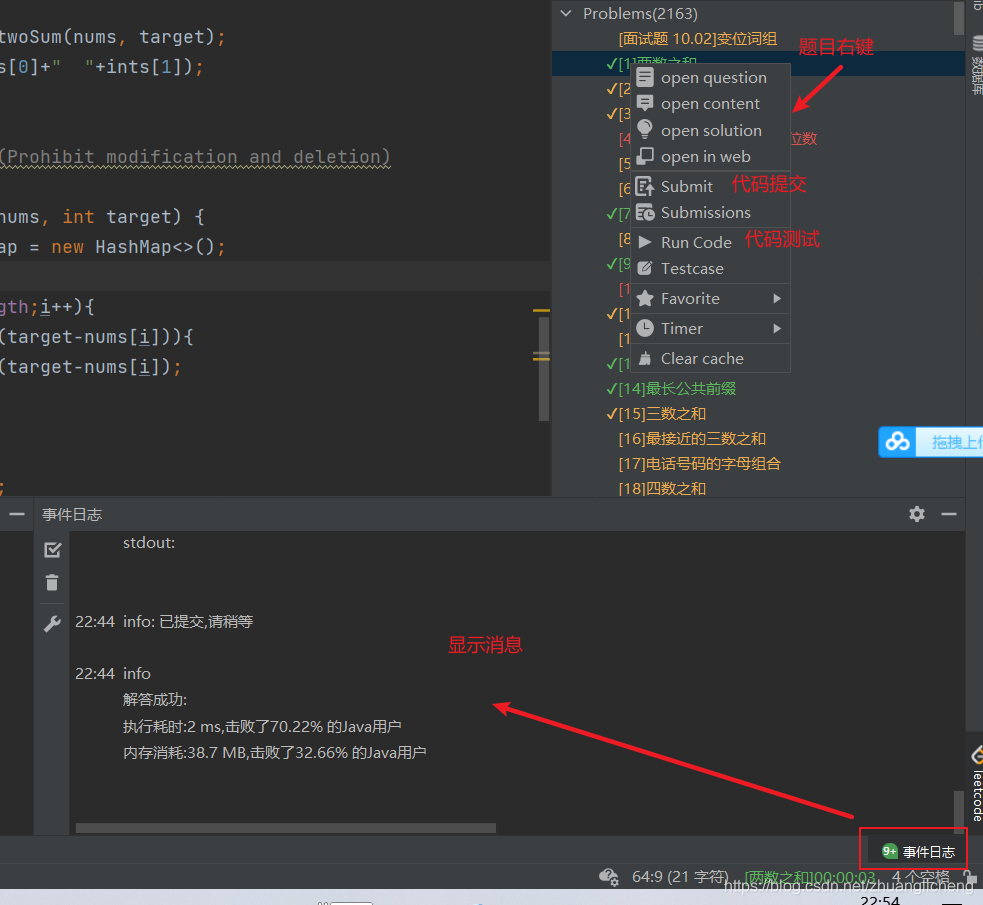Open the database side tool window tab

coord(977,66)
